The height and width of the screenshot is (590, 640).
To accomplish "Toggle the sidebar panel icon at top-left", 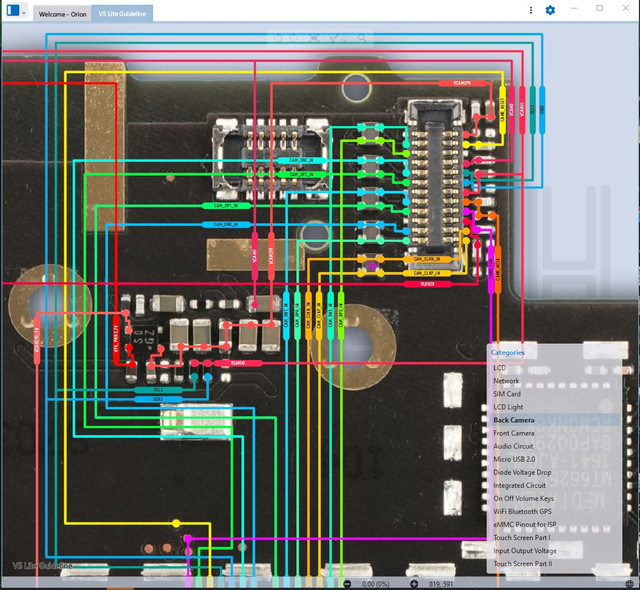I will [x=13, y=10].
